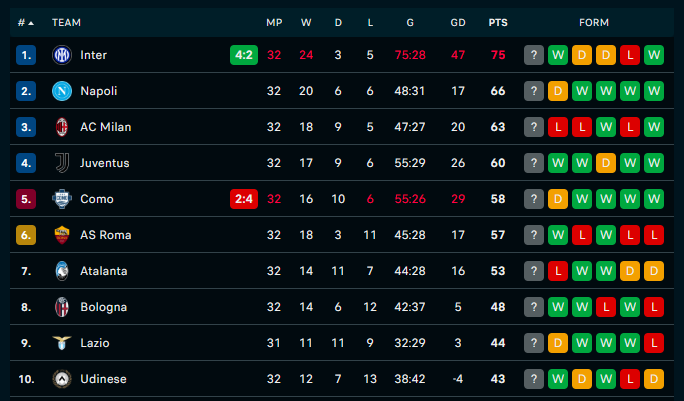
Task: Click the Lazio eagle logo
Action: pos(62,343)
